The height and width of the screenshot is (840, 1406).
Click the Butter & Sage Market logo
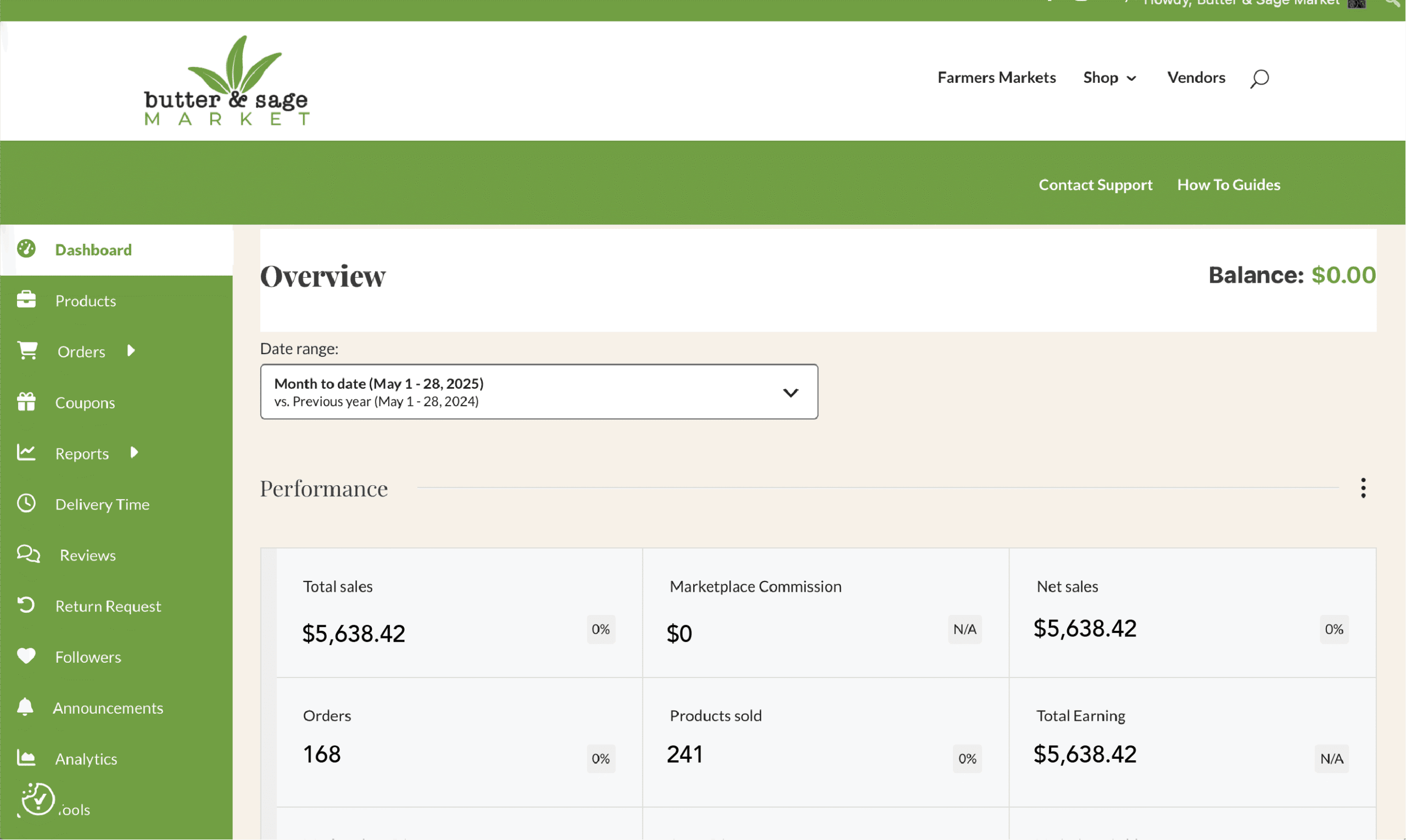pyautogui.click(x=226, y=80)
